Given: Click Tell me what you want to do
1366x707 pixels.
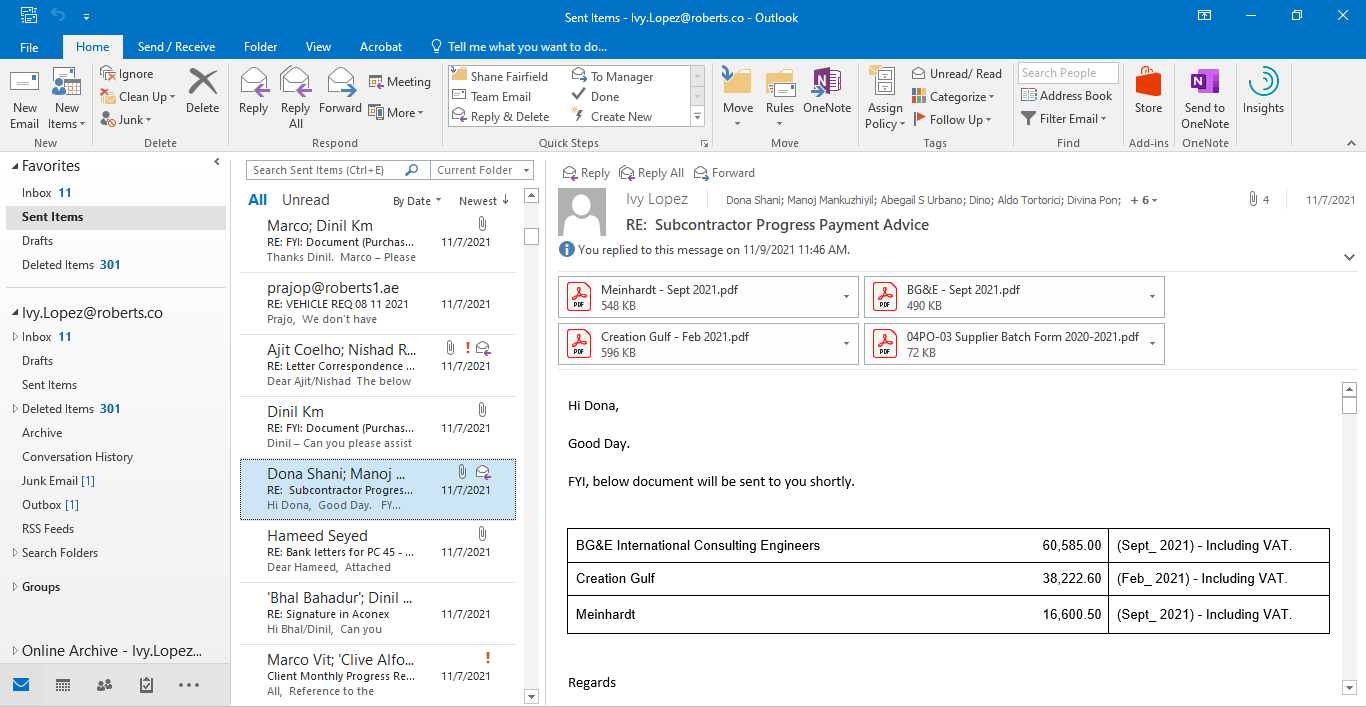Looking at the screenshot, I should (519, 47).
